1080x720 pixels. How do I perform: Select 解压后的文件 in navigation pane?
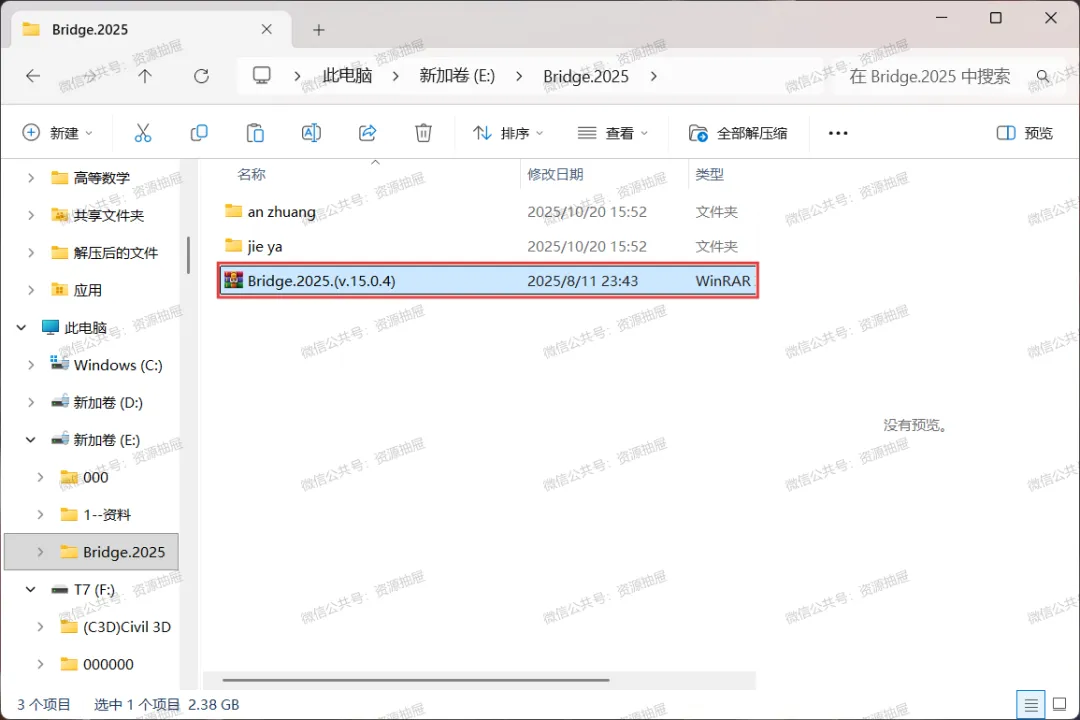[116, 253]
